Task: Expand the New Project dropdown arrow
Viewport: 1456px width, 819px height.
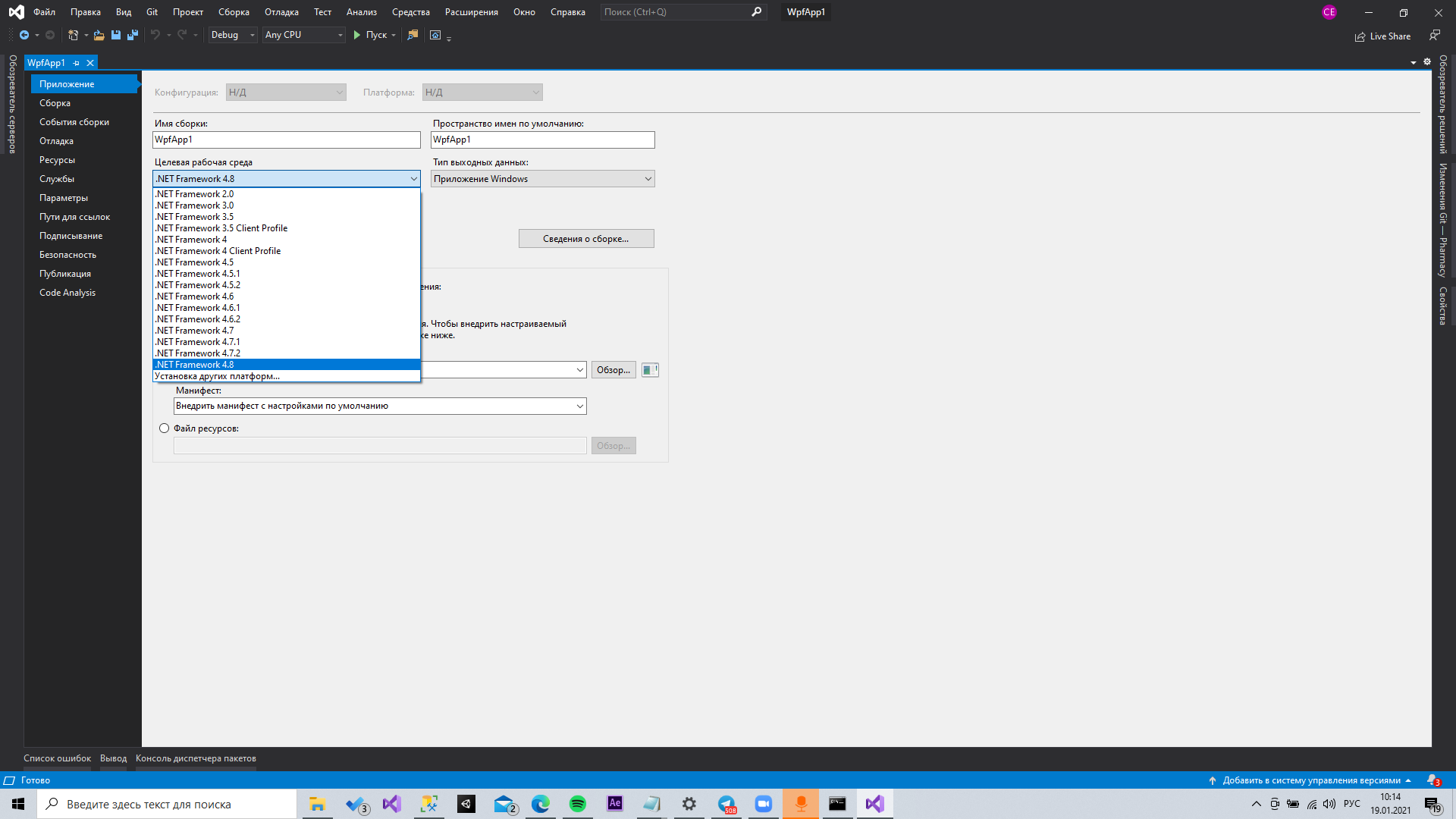Action: (86, 36)
